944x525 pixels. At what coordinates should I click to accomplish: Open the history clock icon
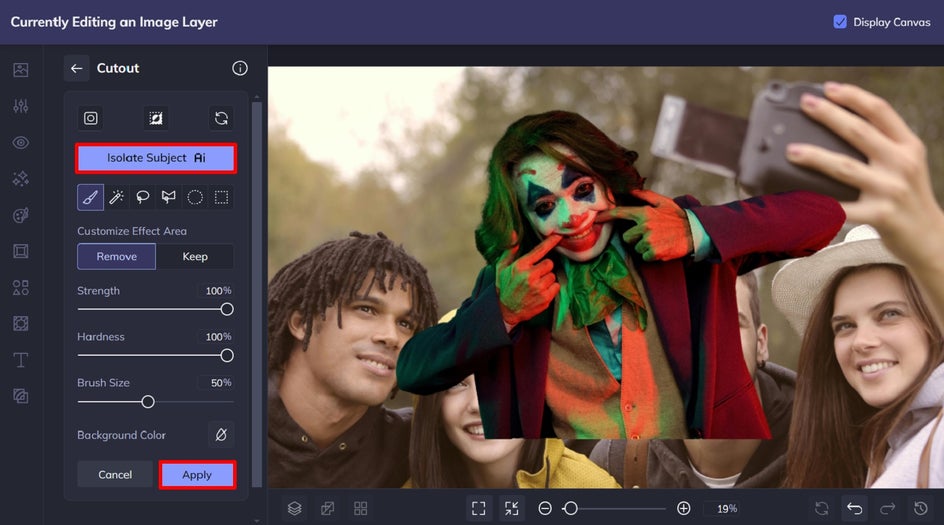921,509
